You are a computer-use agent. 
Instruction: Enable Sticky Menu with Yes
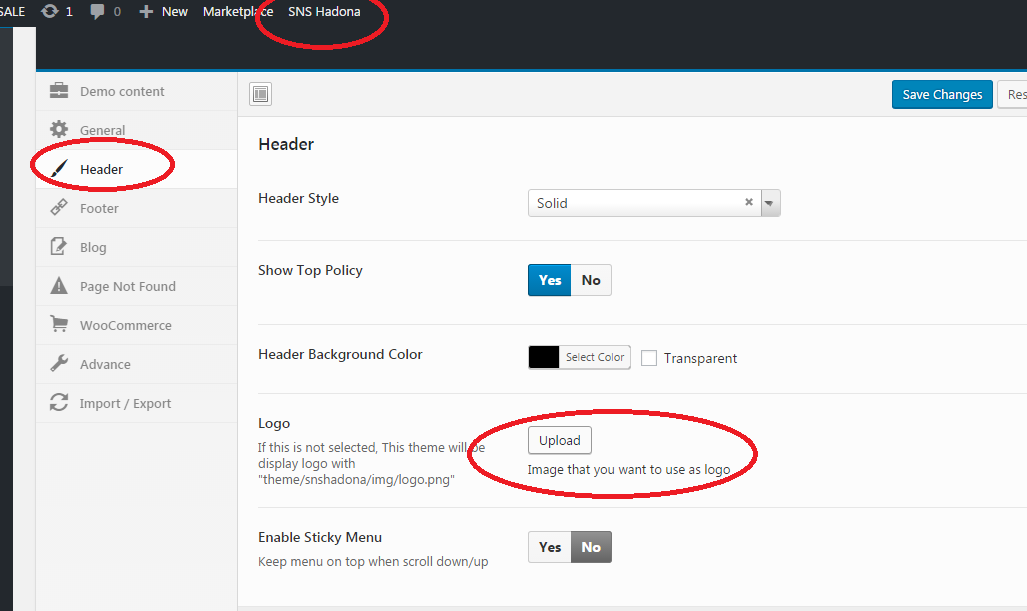point(549,547)
